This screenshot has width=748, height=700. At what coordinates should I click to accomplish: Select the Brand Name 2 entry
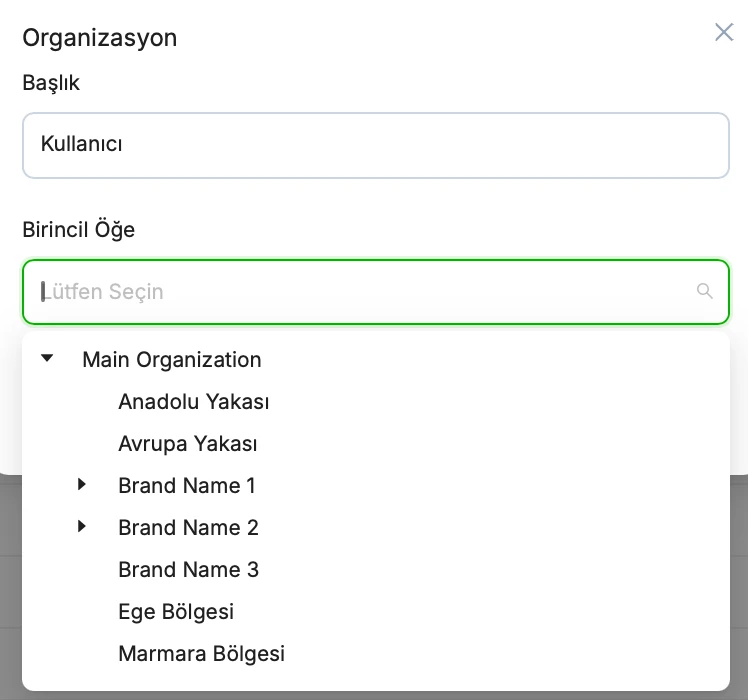tap(188, 527)
